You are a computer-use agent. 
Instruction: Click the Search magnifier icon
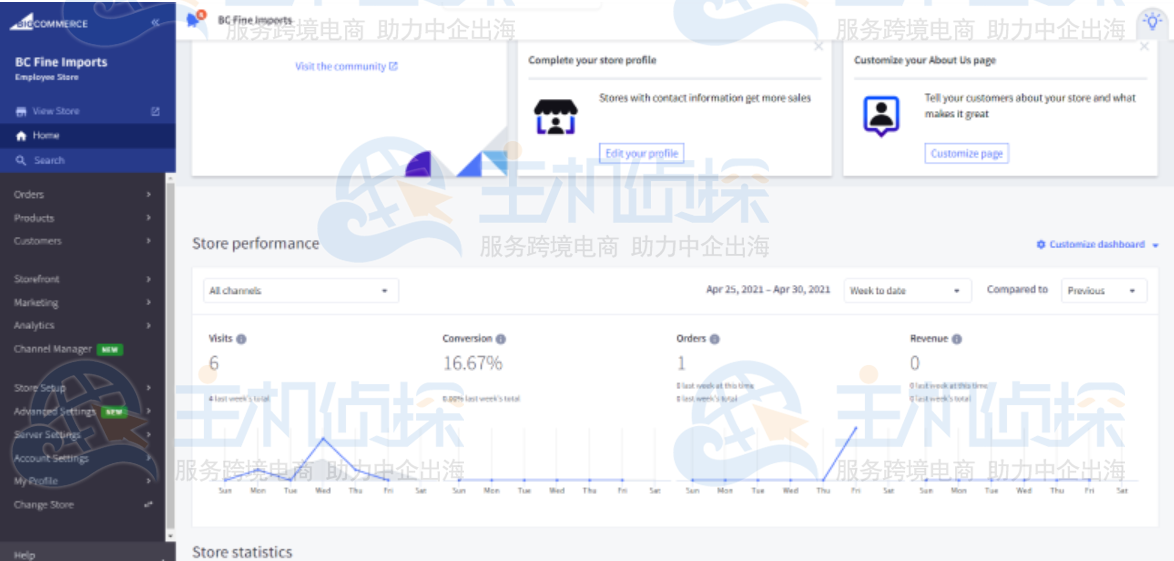point(21,160)
